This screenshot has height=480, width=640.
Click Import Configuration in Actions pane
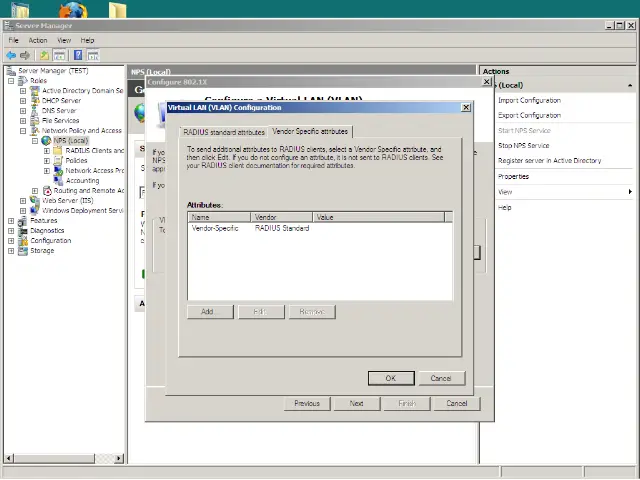529,100
